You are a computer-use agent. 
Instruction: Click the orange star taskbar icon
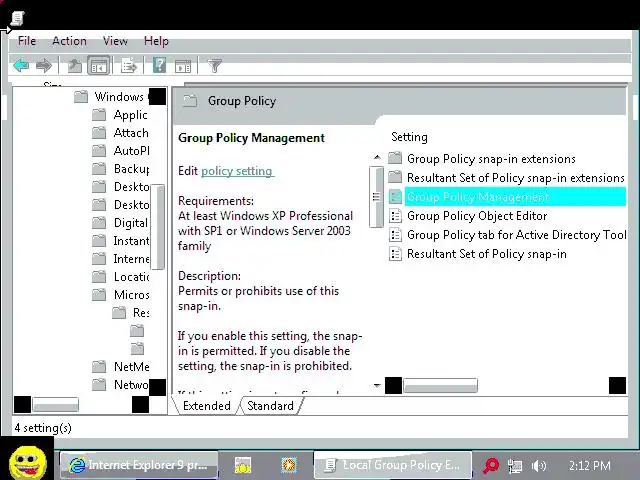coord(289,465)
